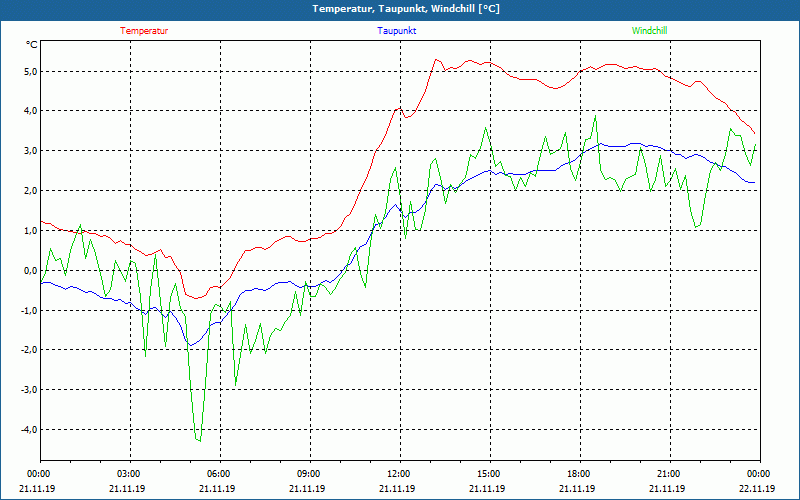Click the 0,0 y-axis value
Viewport: 800px width, 500px height.
30,270
